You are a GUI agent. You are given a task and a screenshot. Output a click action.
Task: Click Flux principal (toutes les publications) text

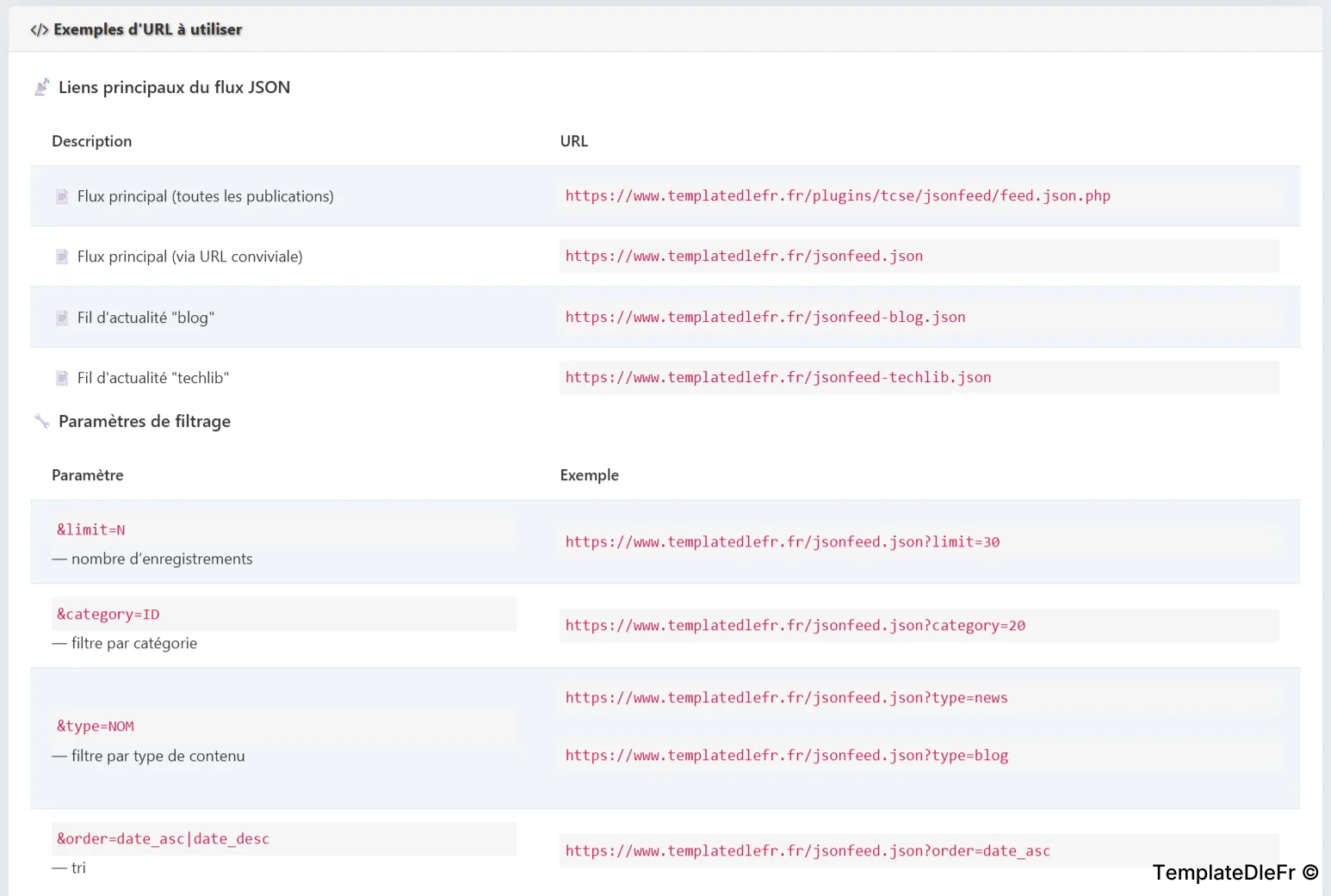click(206, 196)
